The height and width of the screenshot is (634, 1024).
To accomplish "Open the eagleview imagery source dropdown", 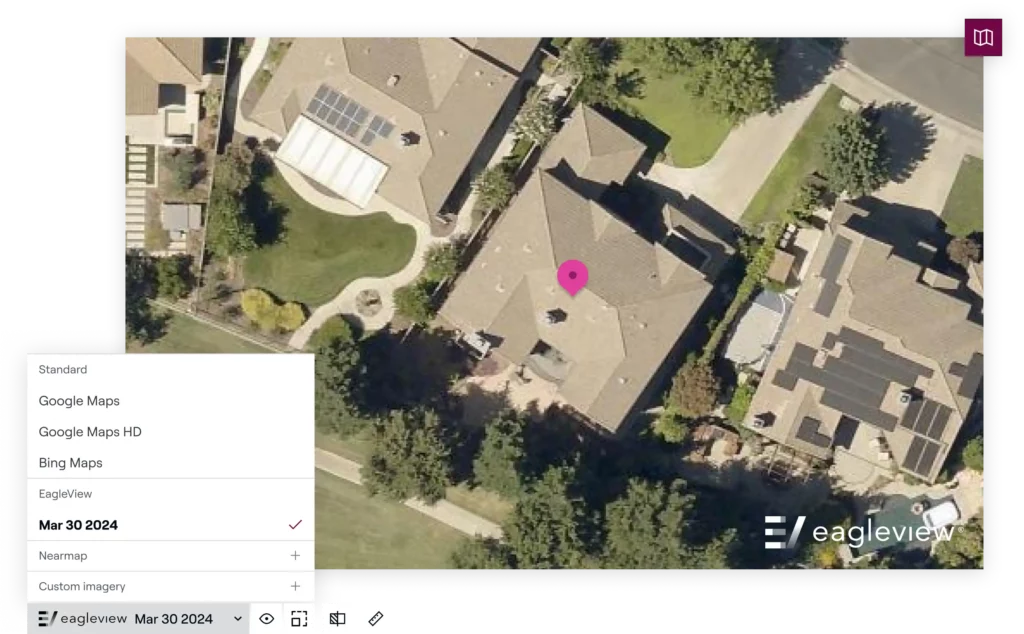I will click(x=138, y=619).
